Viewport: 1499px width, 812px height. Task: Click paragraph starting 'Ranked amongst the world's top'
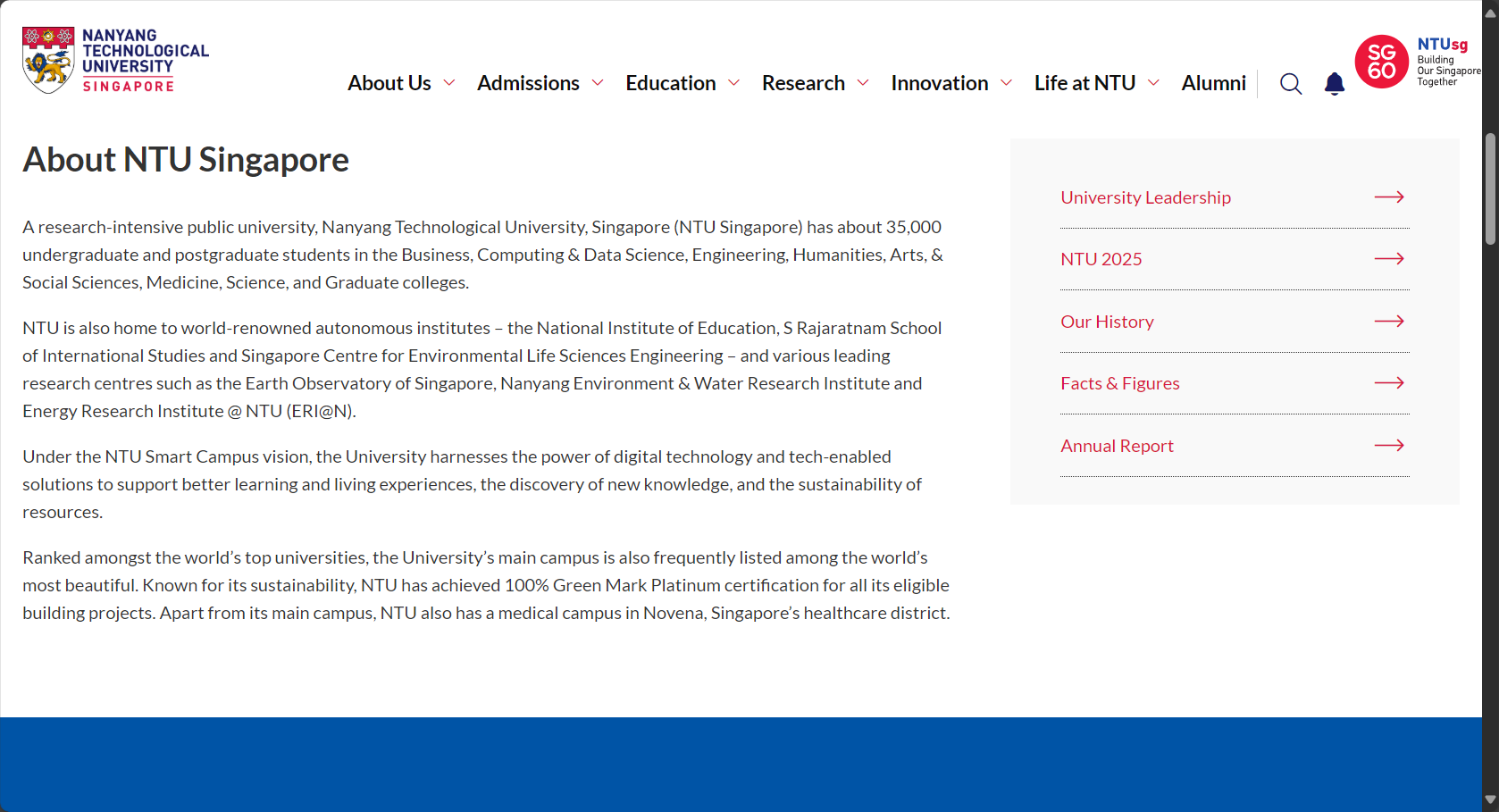tap(487, 585)
